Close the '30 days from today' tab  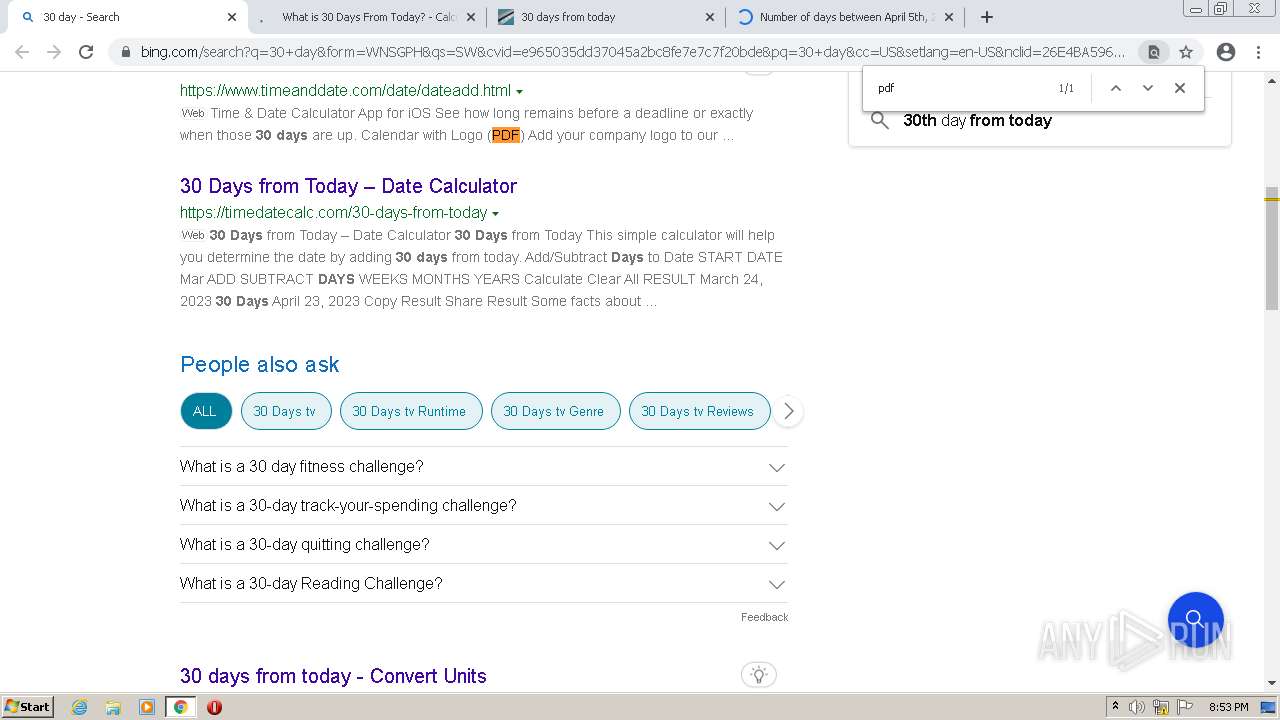[710, 17]
